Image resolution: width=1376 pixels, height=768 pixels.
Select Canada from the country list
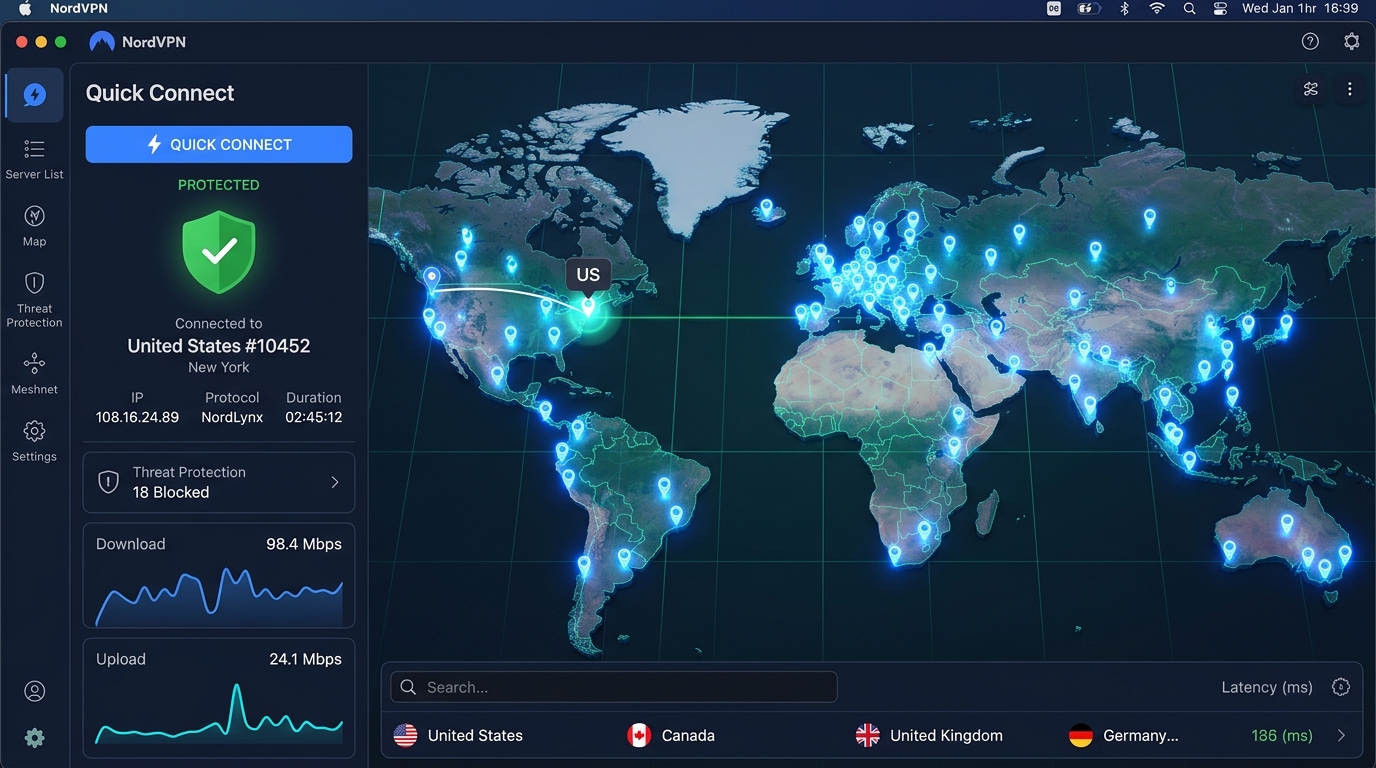click(670, 736)
